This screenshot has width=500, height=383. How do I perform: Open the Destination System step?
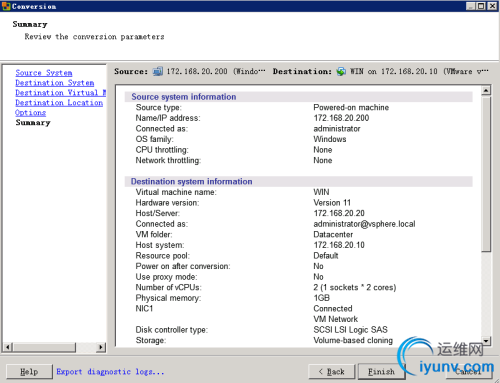[55, 83]
